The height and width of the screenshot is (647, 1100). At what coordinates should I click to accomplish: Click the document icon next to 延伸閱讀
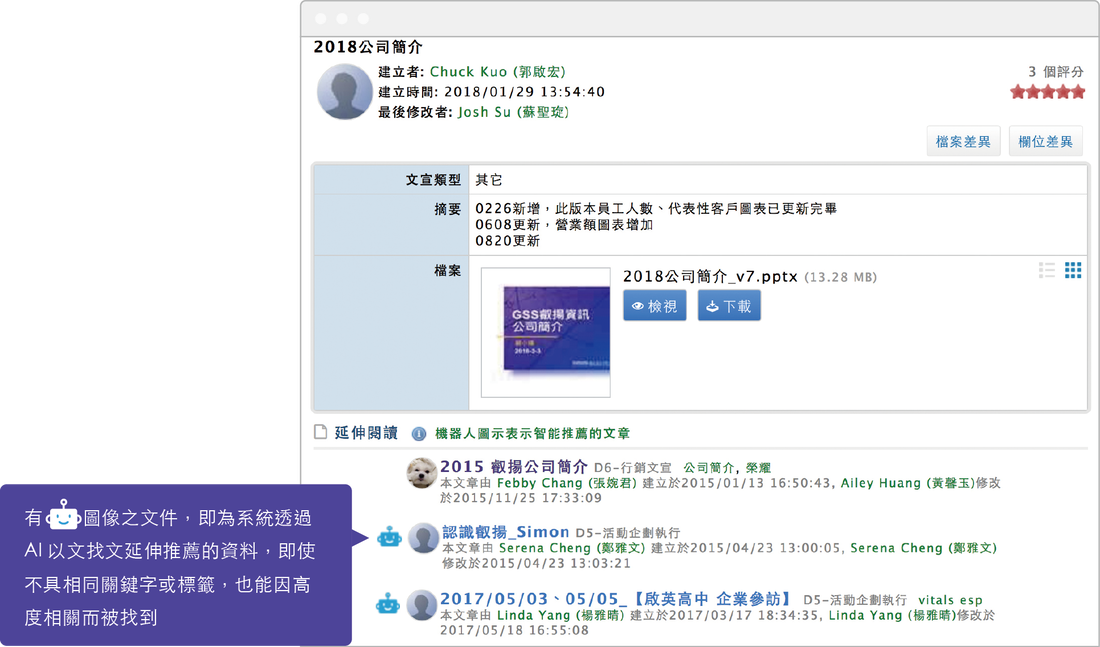321,432
